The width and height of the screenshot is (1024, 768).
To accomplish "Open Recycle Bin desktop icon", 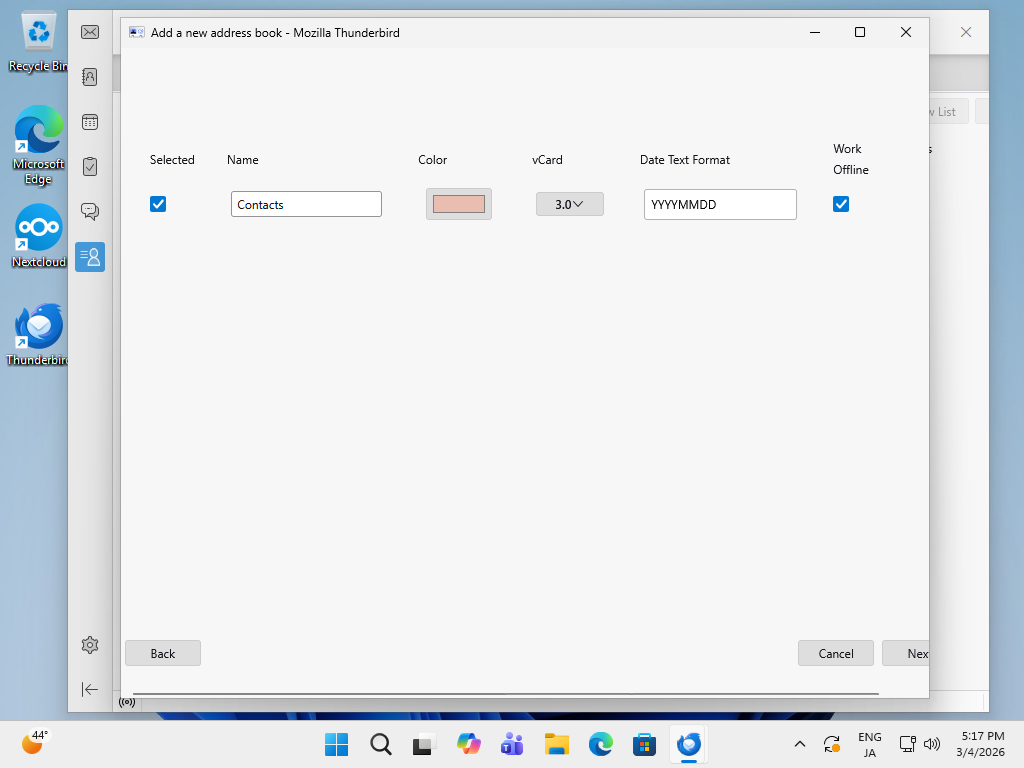I will pyautogui.click(x=39, y=42).
